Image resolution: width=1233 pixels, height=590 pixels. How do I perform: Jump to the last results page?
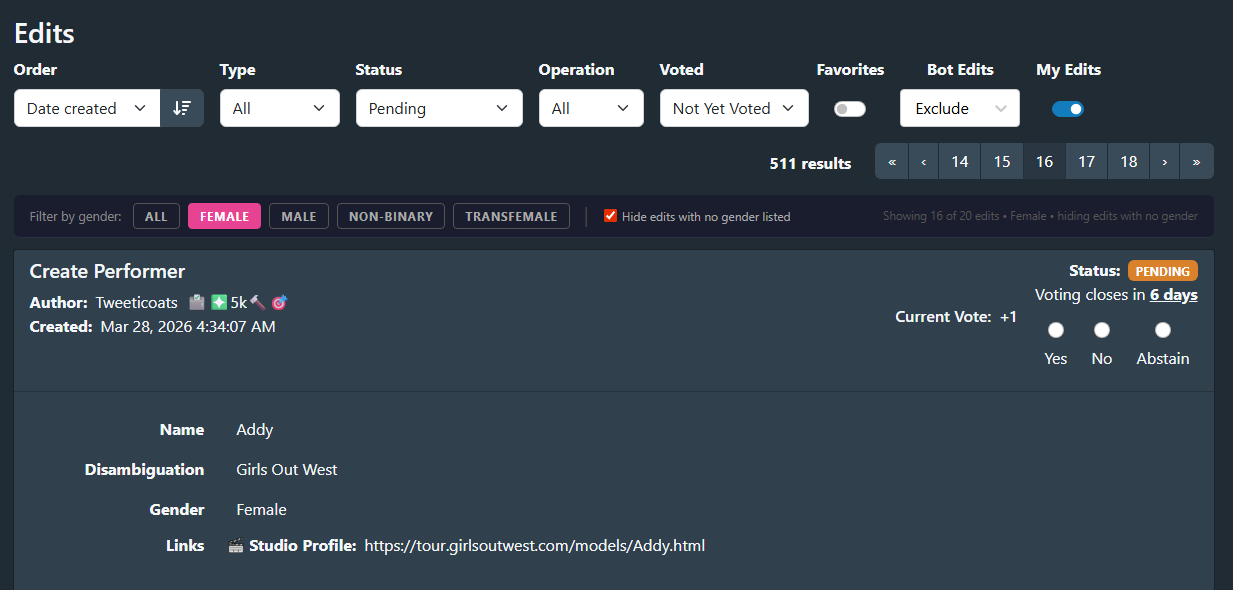(x=1196, y=162)
